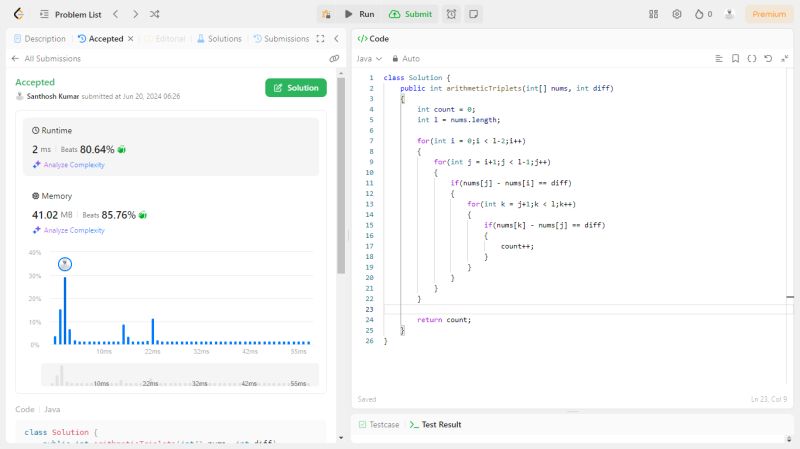Open the notes sticky icon

pyautogui.click(x=473, y=14)
